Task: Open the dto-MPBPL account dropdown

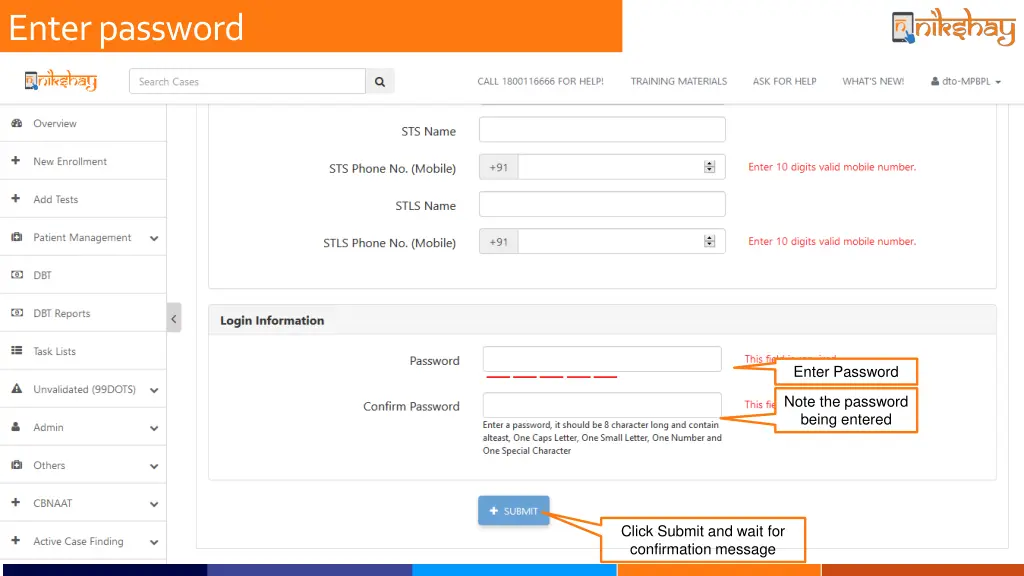Action: click(966, 82)
